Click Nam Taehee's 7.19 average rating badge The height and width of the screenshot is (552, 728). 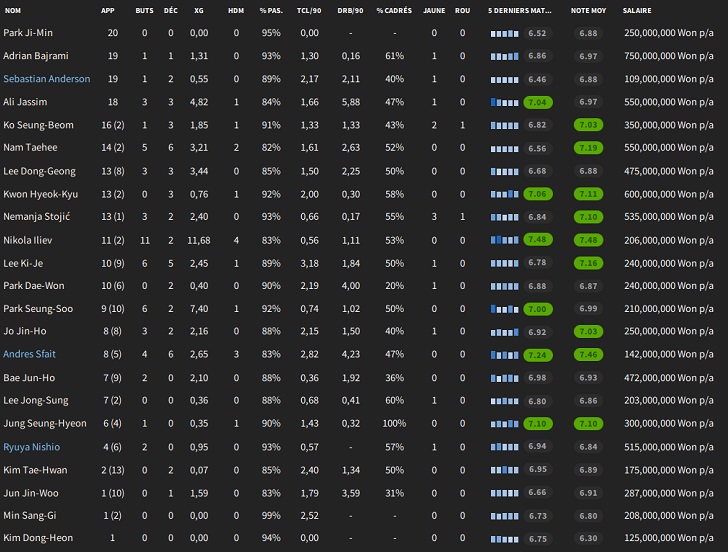588,148
